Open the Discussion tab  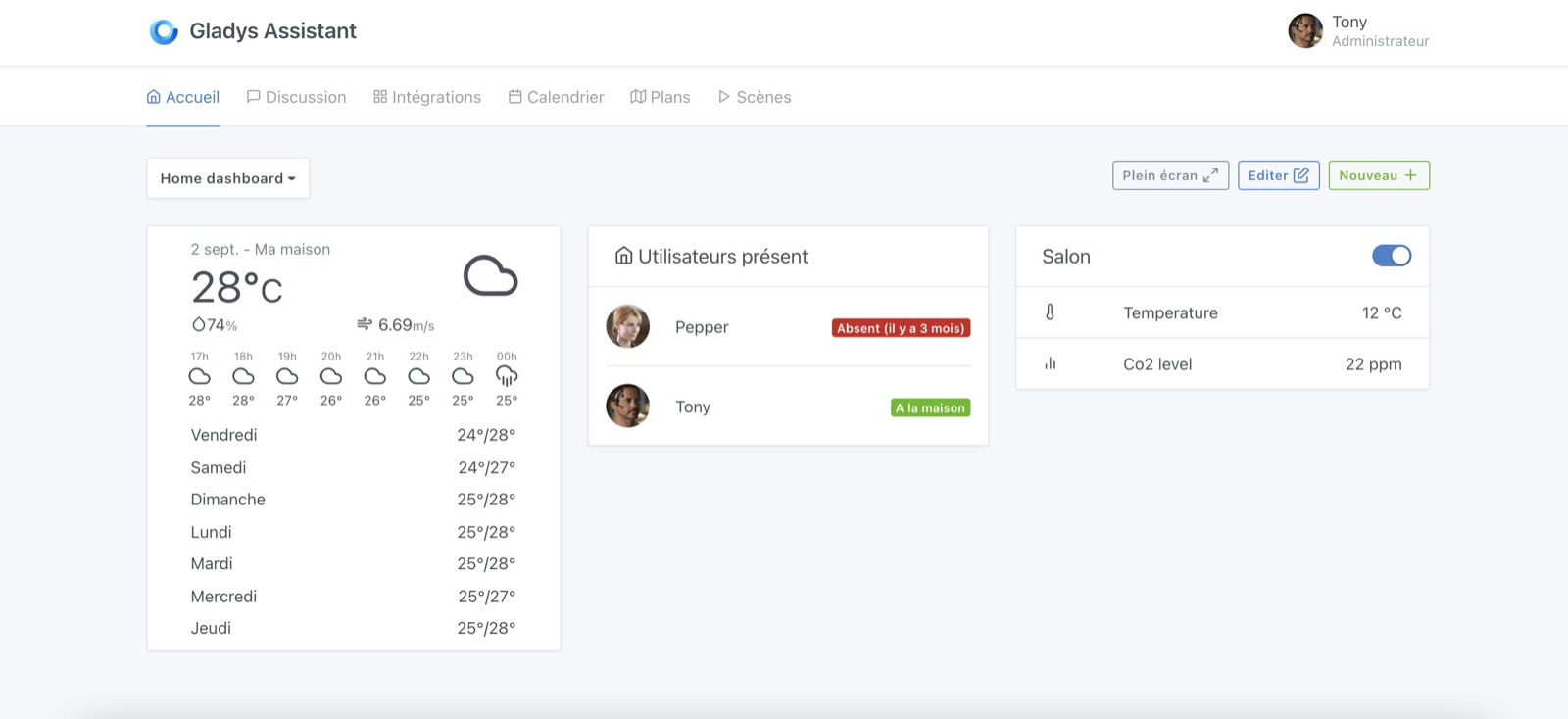tap(296, 97)
